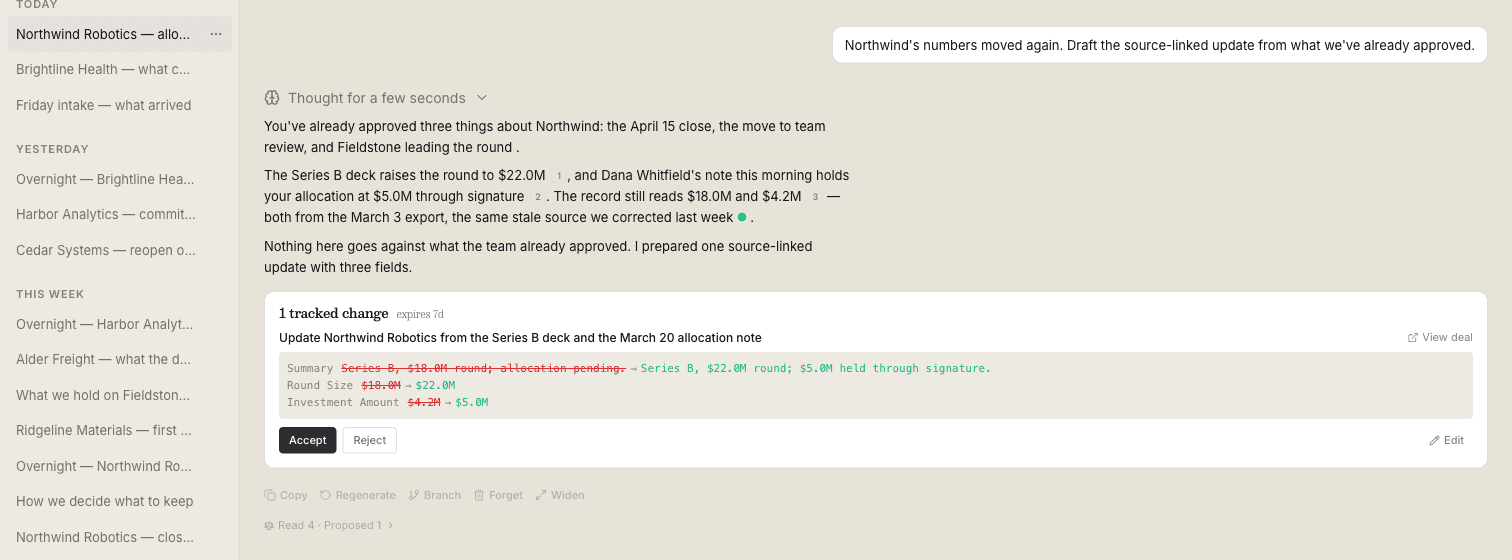Screen dimensions: 1512x560
Task: Click the Copy icon below the response
Action: coord(270,495)
